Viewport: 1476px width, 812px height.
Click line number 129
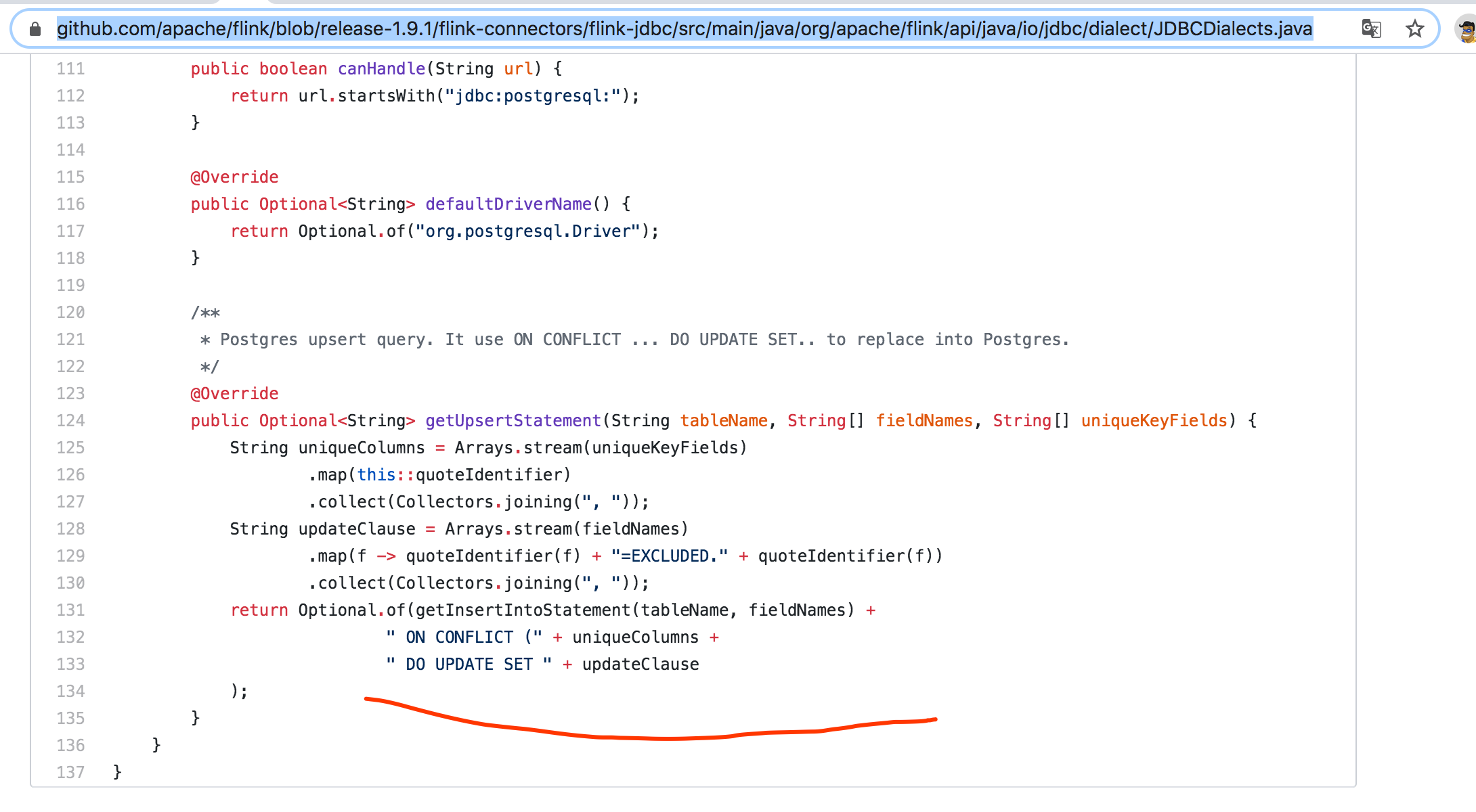(70, 556)
